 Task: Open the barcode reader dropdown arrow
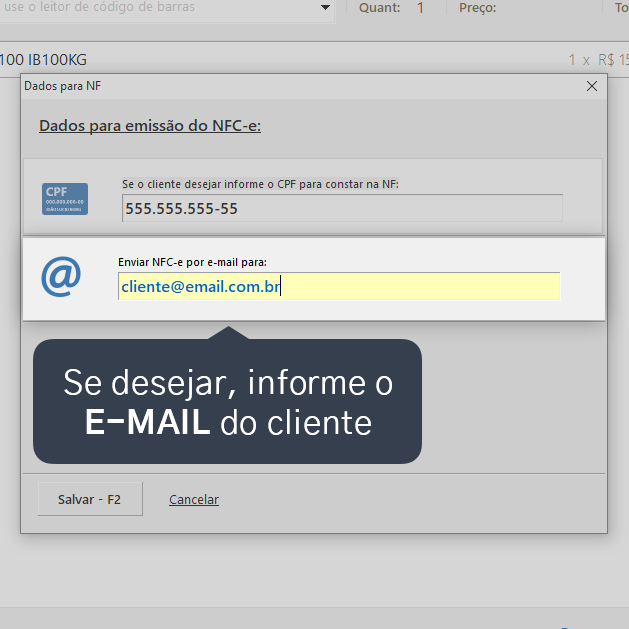point(326,8)
